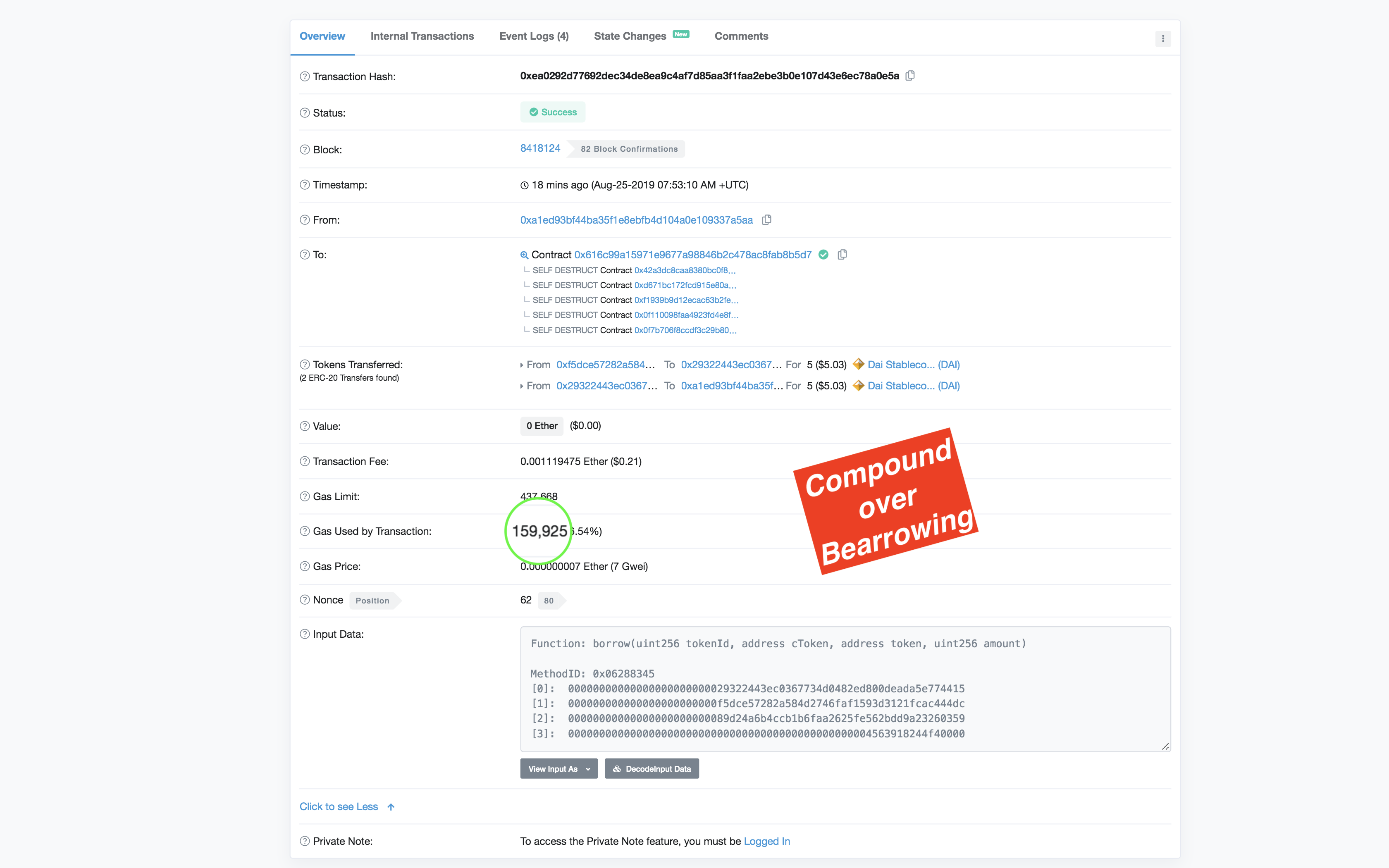Click the three-dot more options icon
The image size is (1389, 868).
tap(1163, 38)
